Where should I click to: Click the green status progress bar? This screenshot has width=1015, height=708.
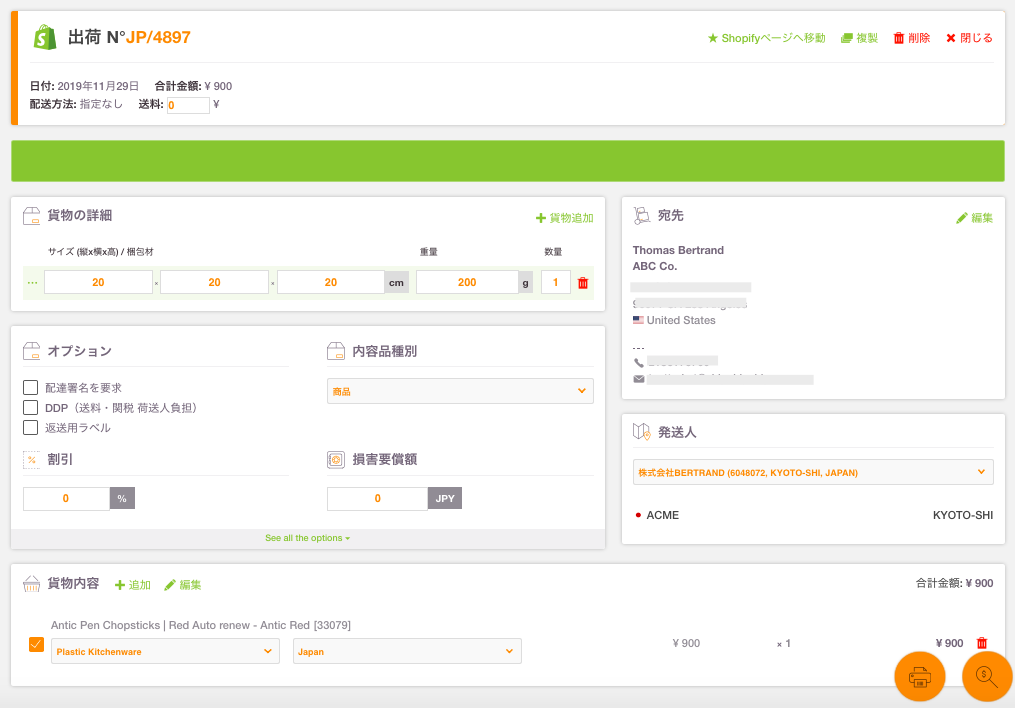click(508, 161)
